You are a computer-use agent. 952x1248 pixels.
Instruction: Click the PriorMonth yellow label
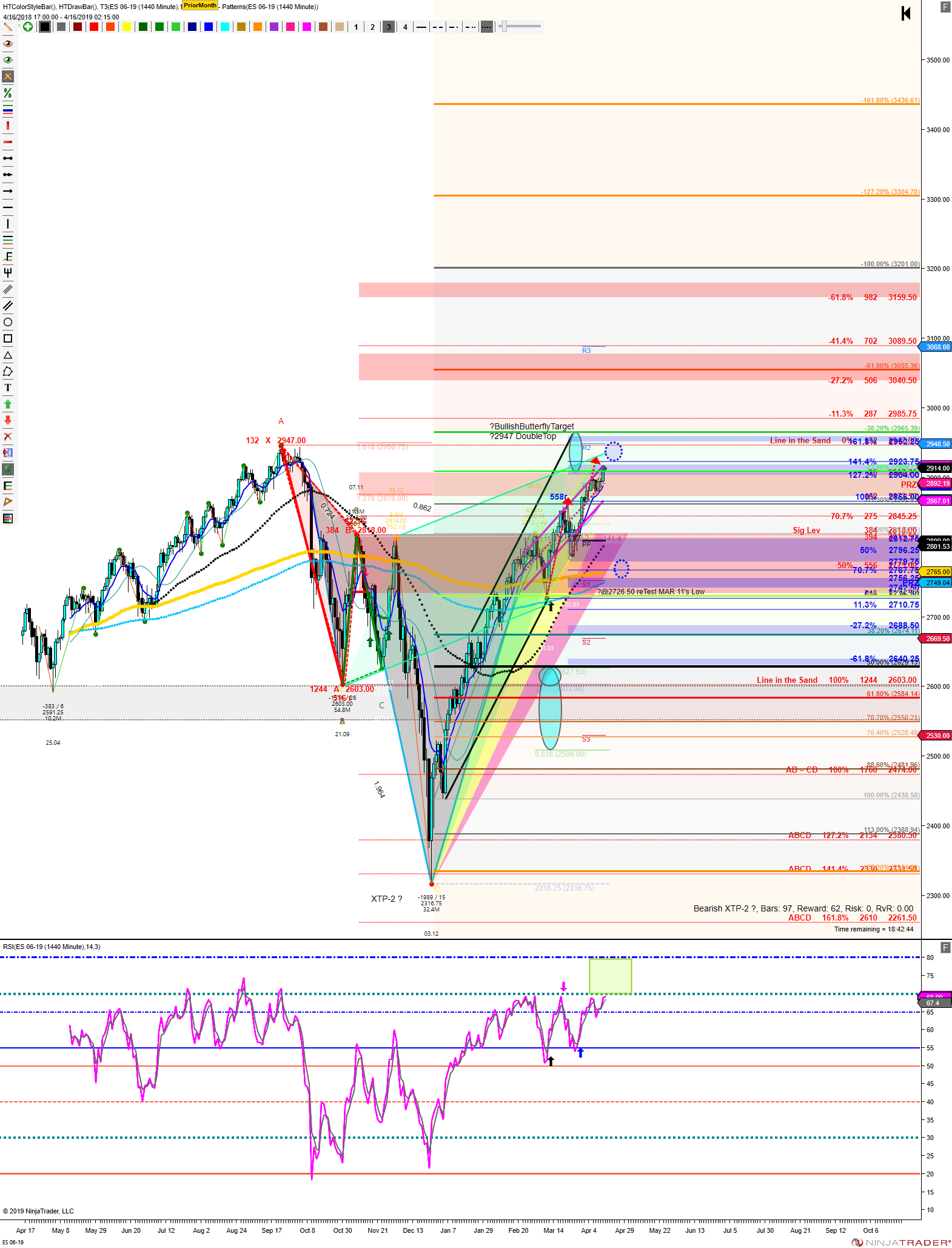point(200,5)
